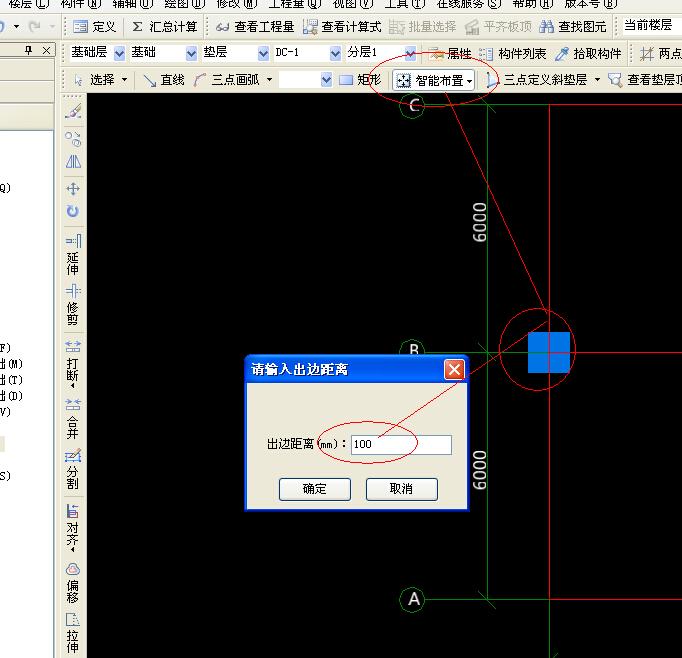Image resolution: width=682 pixels, height=658 pixels.
Task: Select the 延伸 extend tool
Action: point(73,255)
